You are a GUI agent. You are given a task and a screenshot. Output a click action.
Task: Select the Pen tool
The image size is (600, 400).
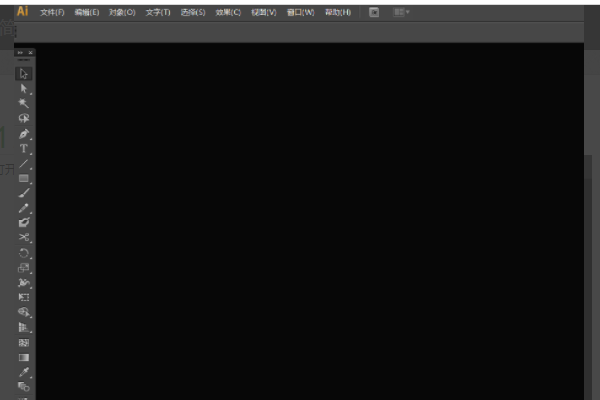[24, 134]
